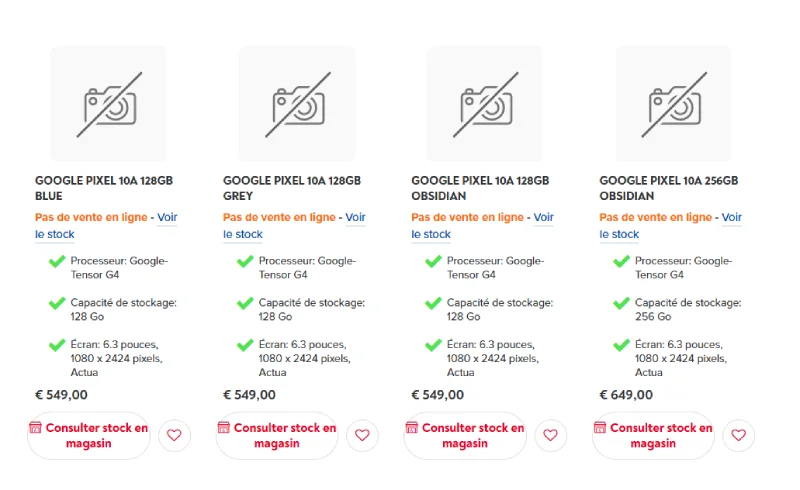This screenshot has width=800, height=490.
Task: Visit GOOGLE PIXEL 10A 256GB OBSIDIAN page
Action: 668,188
